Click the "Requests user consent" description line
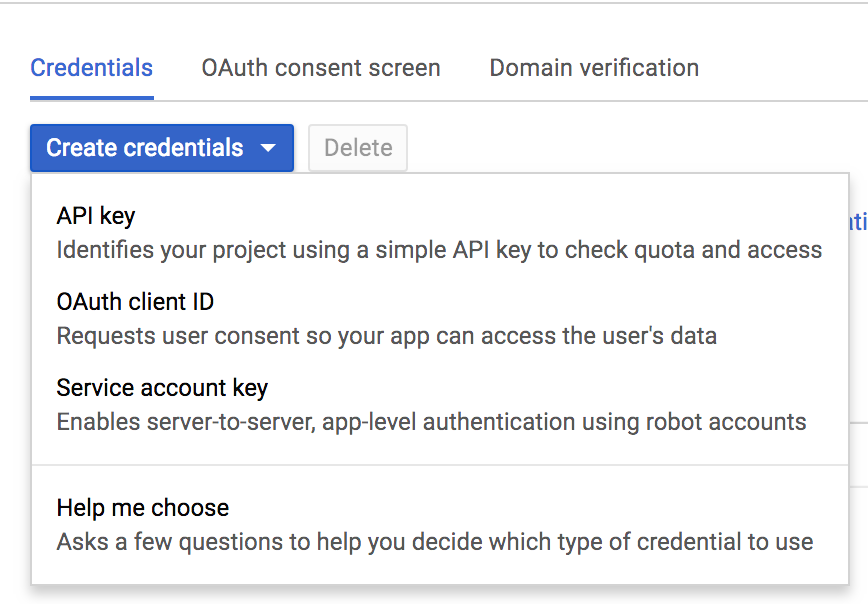This screenshot has height=604, width=868. pos(386,336)
